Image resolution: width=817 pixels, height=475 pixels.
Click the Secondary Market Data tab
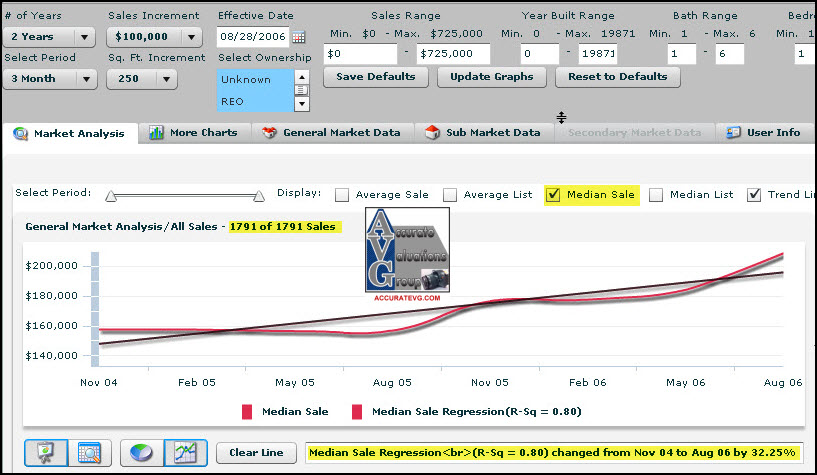(635, 132)
